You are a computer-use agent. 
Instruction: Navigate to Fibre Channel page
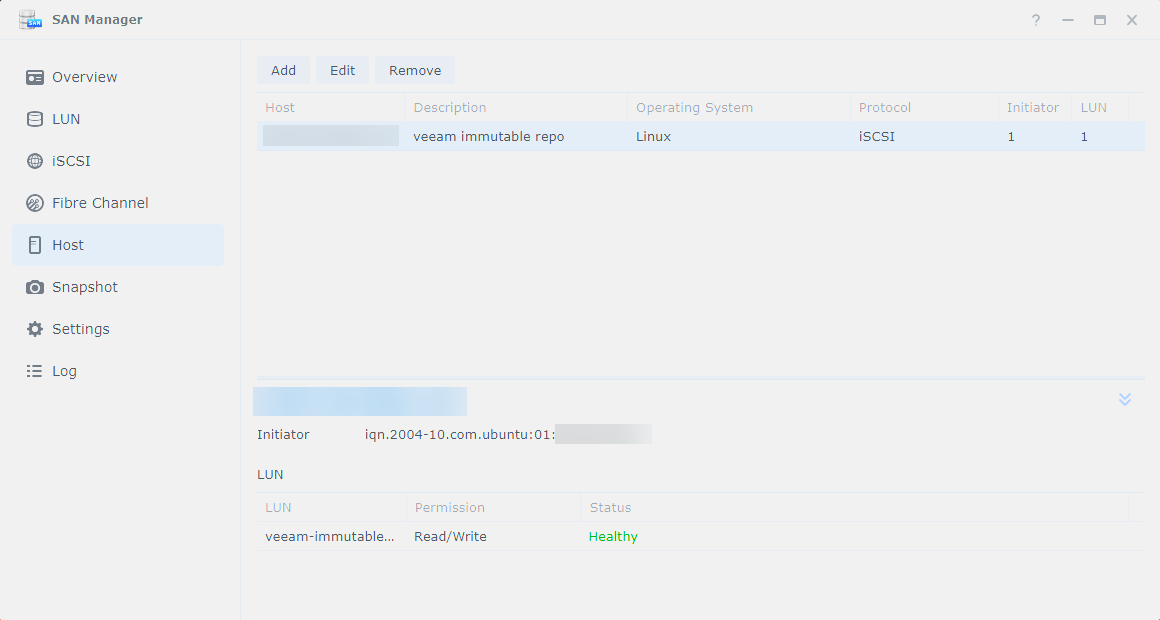point(100,203)
